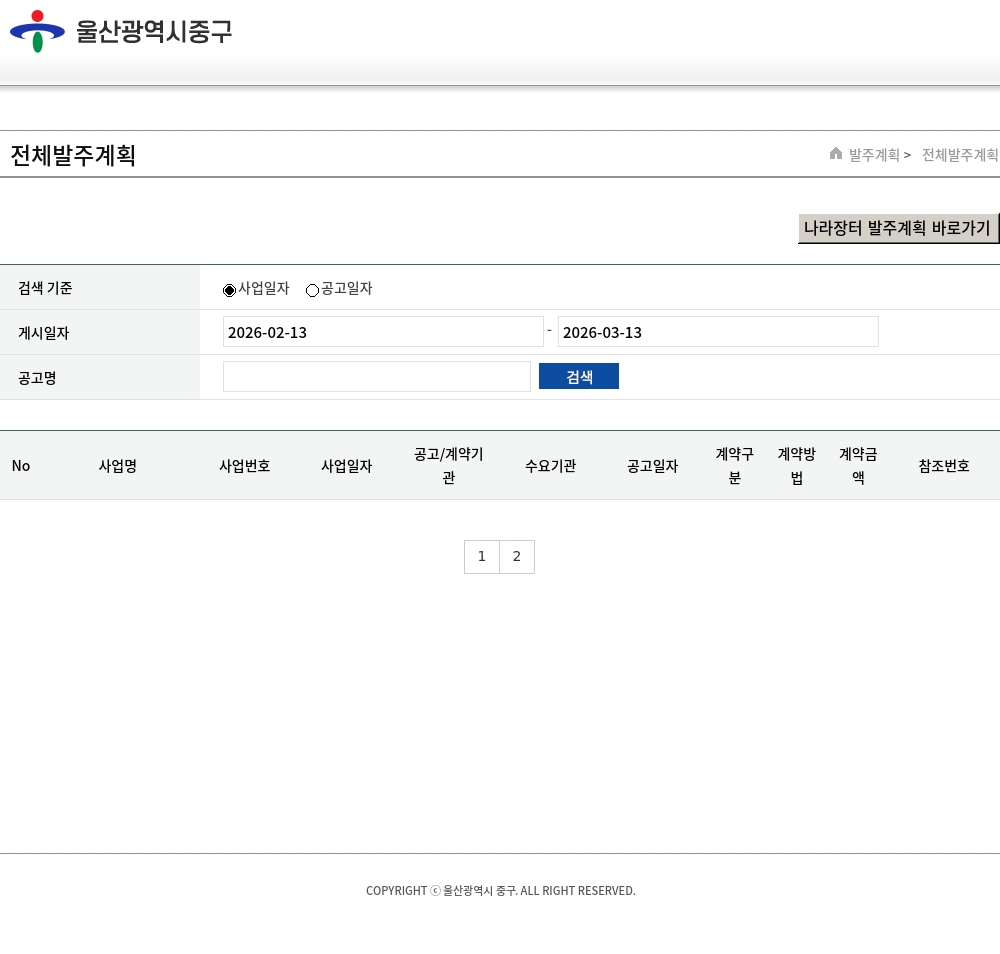Click the 사업번호 column header
This screenshot has height=954, width=1000.
pos(245,466)
